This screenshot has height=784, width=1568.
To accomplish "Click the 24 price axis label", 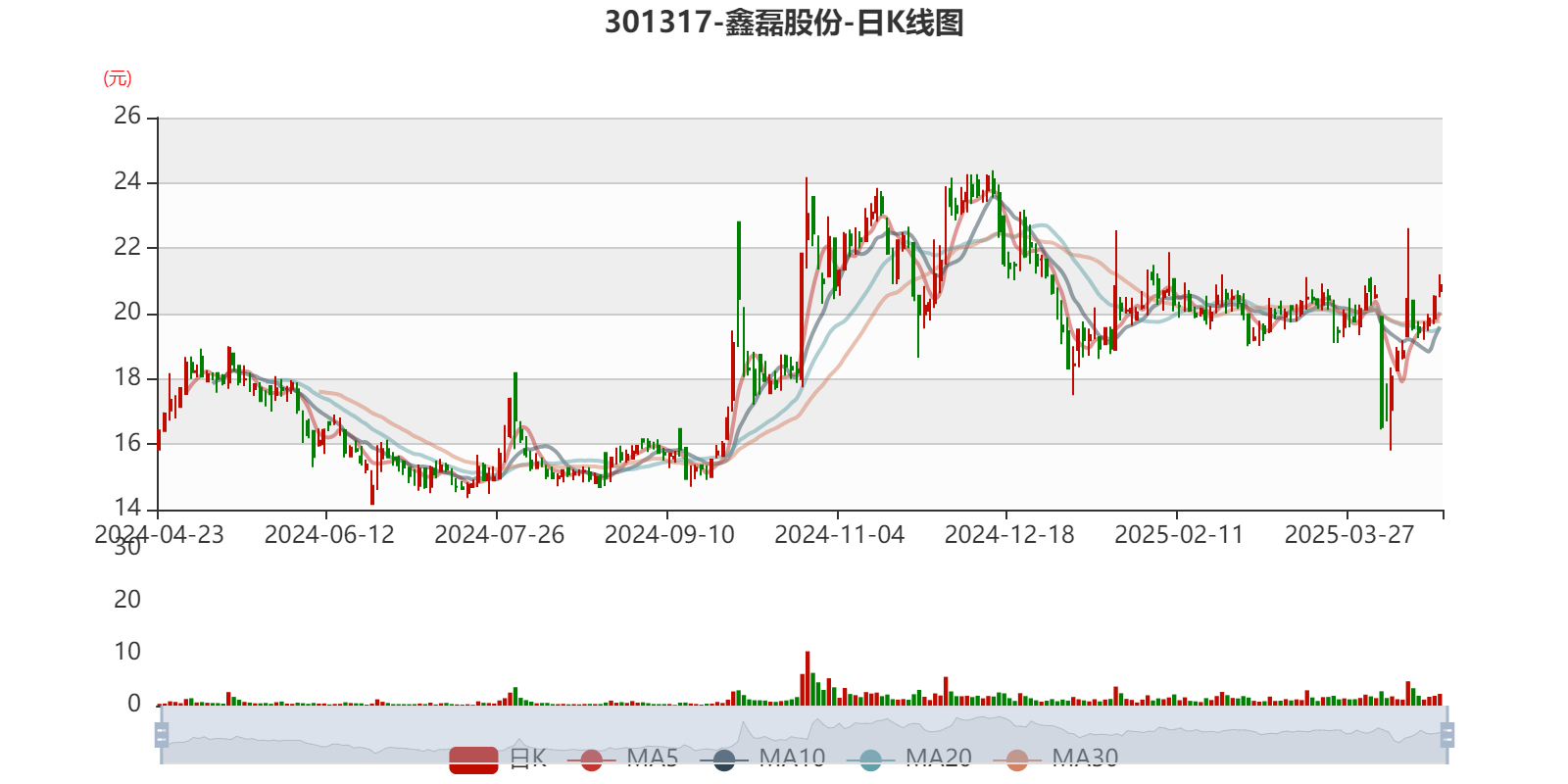I will 127,182.
